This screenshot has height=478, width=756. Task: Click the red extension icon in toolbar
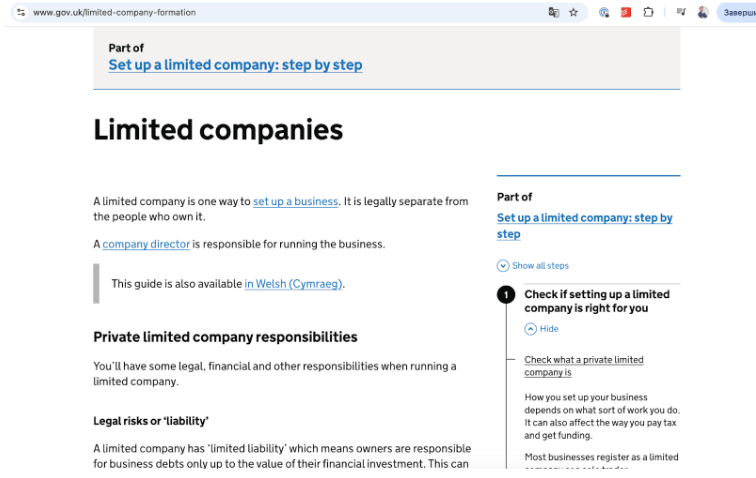pyautogui.click(x=626, y=13)
